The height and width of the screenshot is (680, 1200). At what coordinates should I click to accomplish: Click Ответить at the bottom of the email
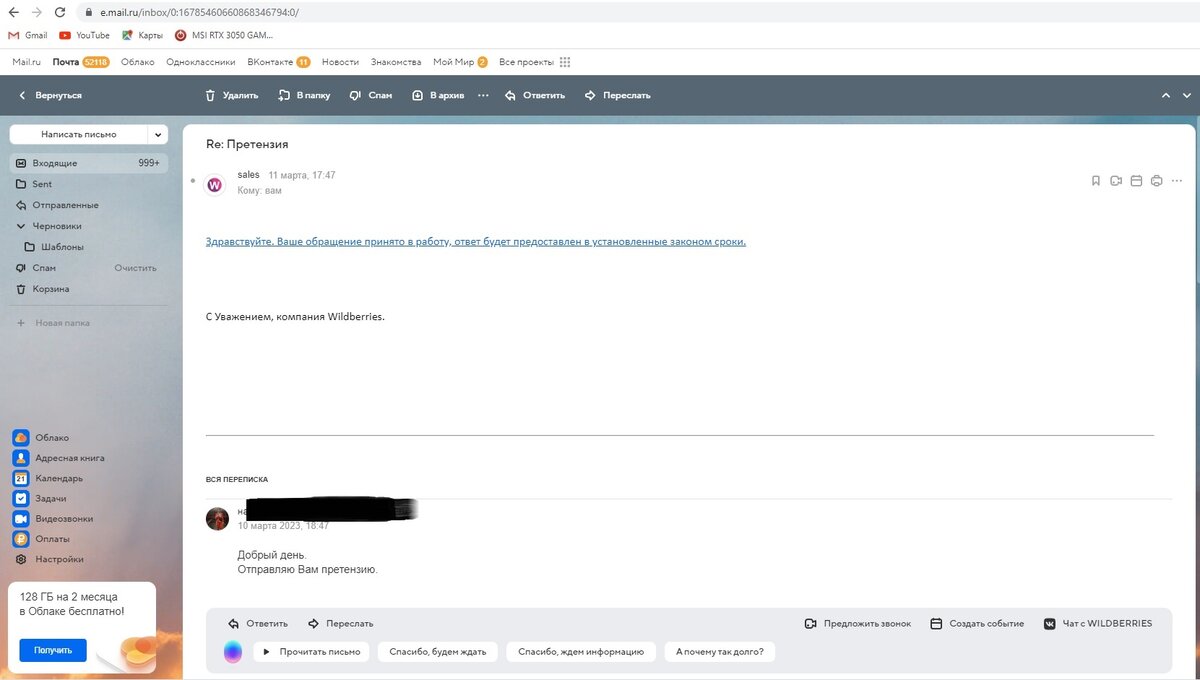(x=258, y=623)
